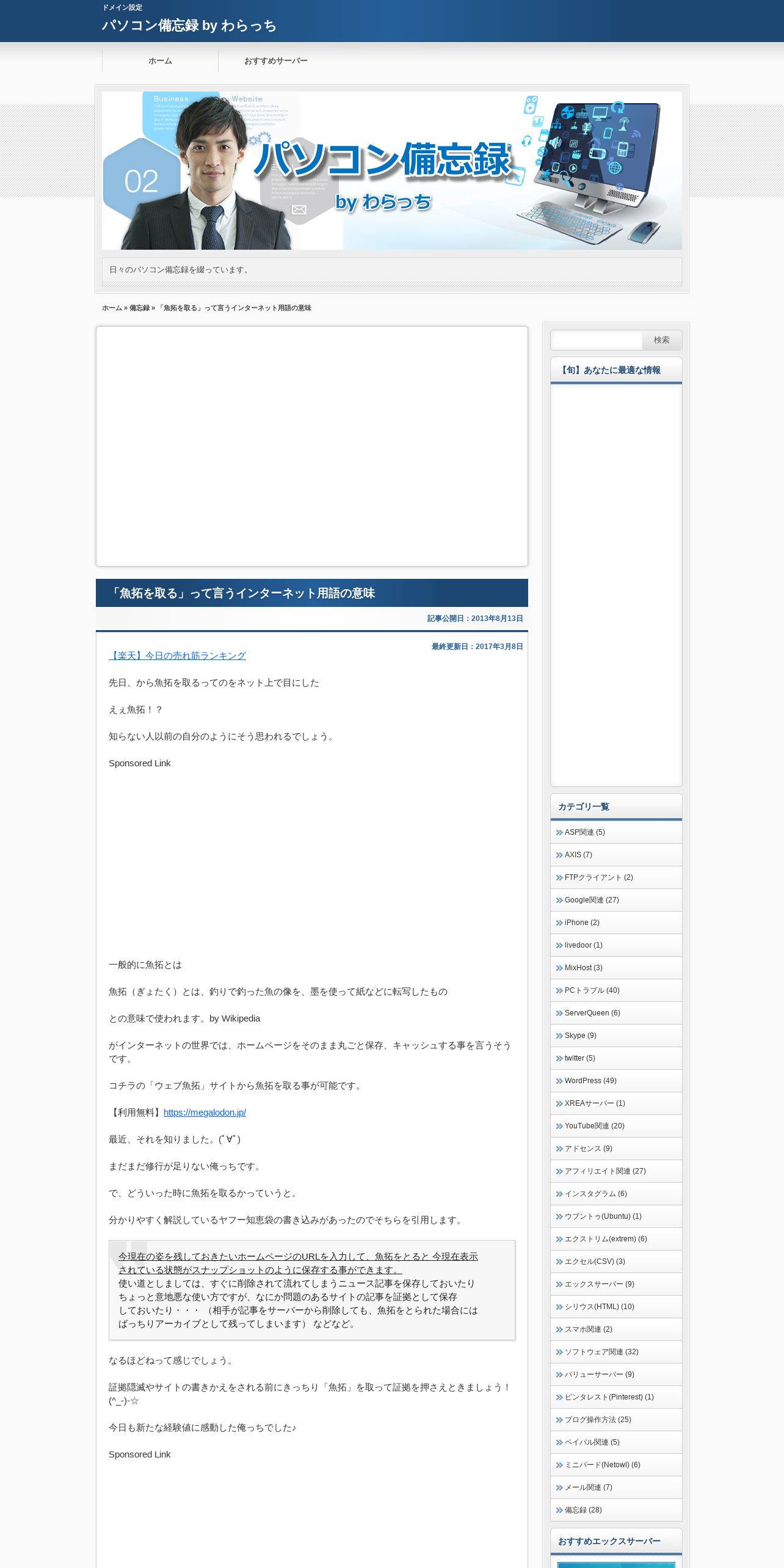The width and height of the screenshot is (784, 1568).
Task: Click the first Sponsored Link label
Action: (139, 763)
